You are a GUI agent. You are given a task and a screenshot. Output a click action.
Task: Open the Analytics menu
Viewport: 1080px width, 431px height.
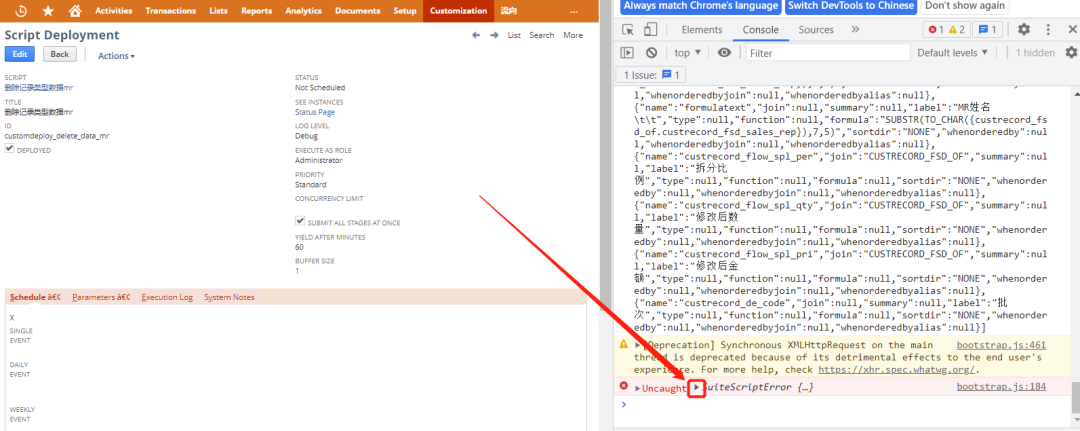point(303,11)
